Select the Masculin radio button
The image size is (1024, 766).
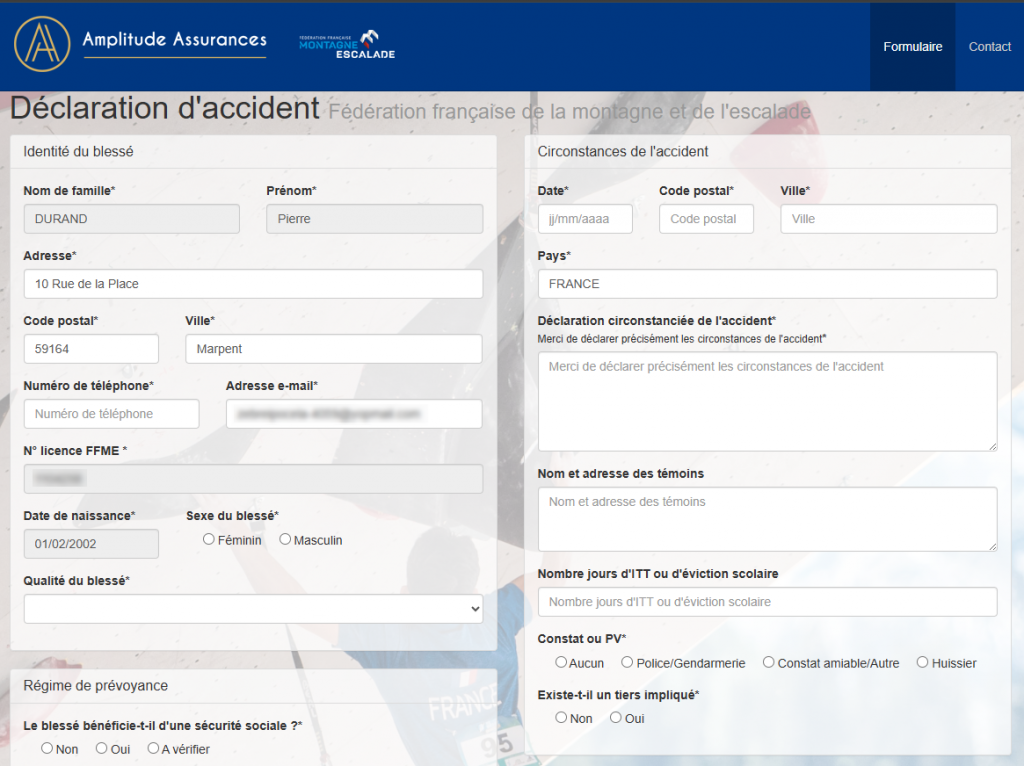285,539
